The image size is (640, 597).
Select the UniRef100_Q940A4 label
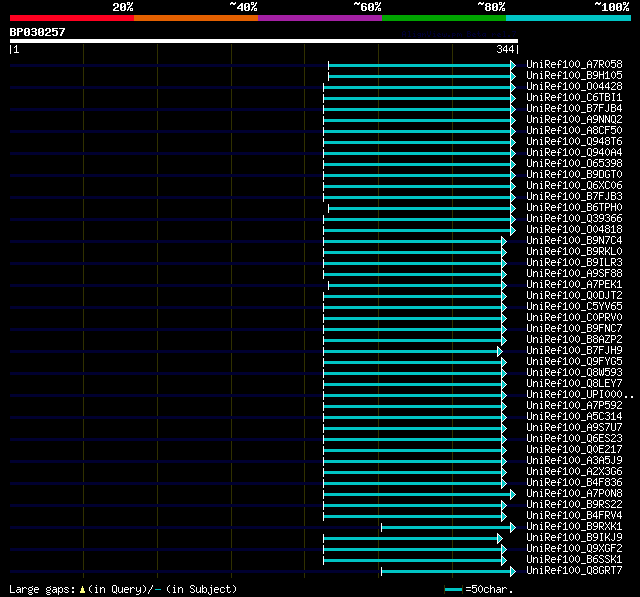pos(574,153)
